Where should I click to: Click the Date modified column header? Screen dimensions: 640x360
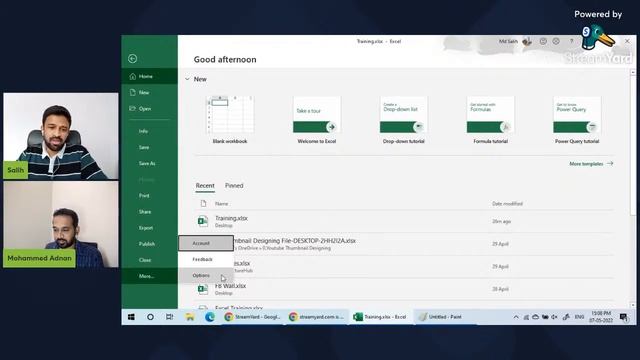coord(507,204)
